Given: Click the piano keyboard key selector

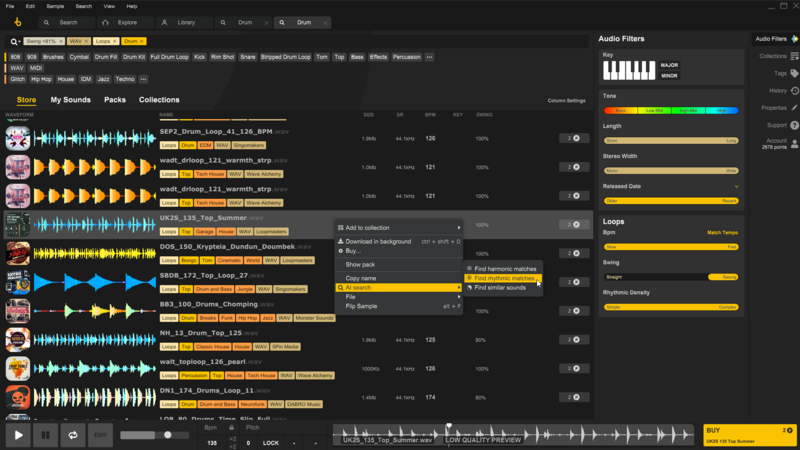Looking at the screenshot, I should 629,70.
